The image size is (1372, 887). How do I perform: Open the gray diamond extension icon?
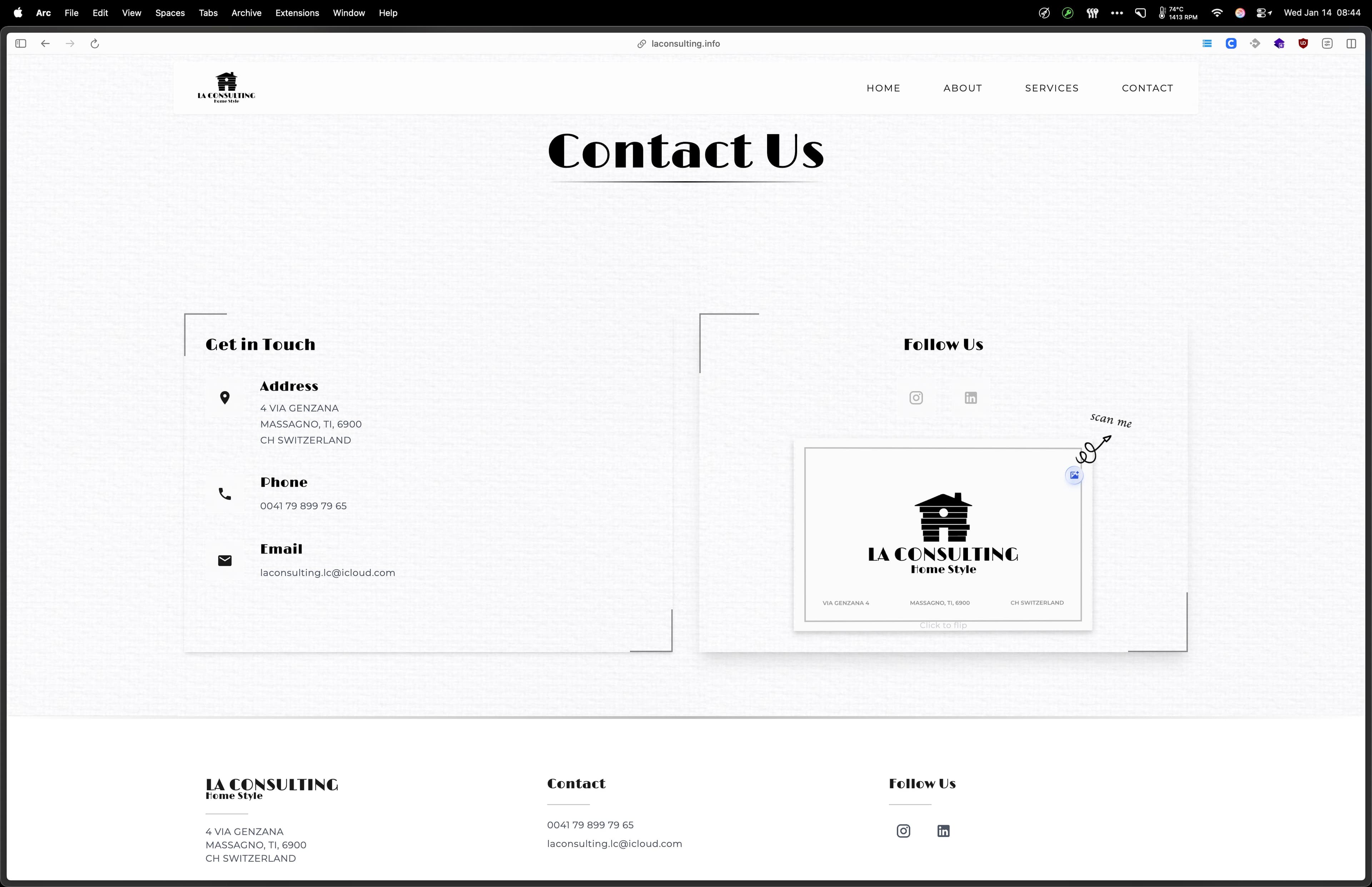pyautogui.click(x=1255, y=44)
